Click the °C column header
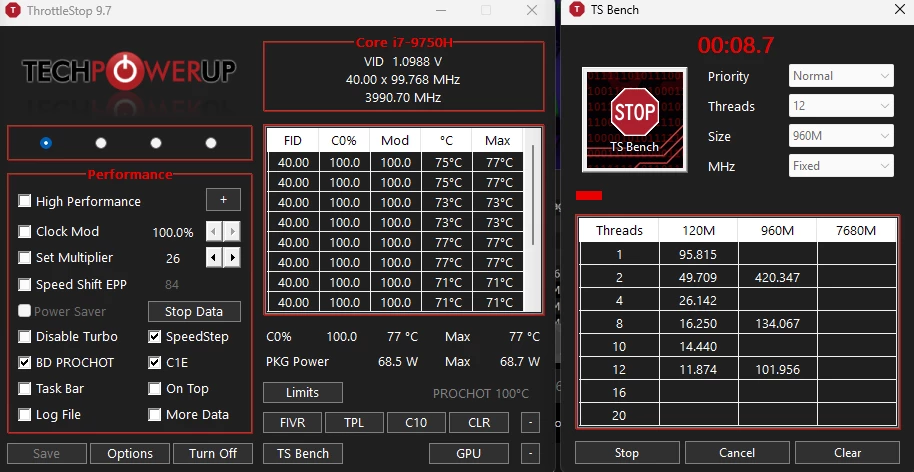Image resolution: width=914 pixels, height=472 pixels. coord(447,140)
